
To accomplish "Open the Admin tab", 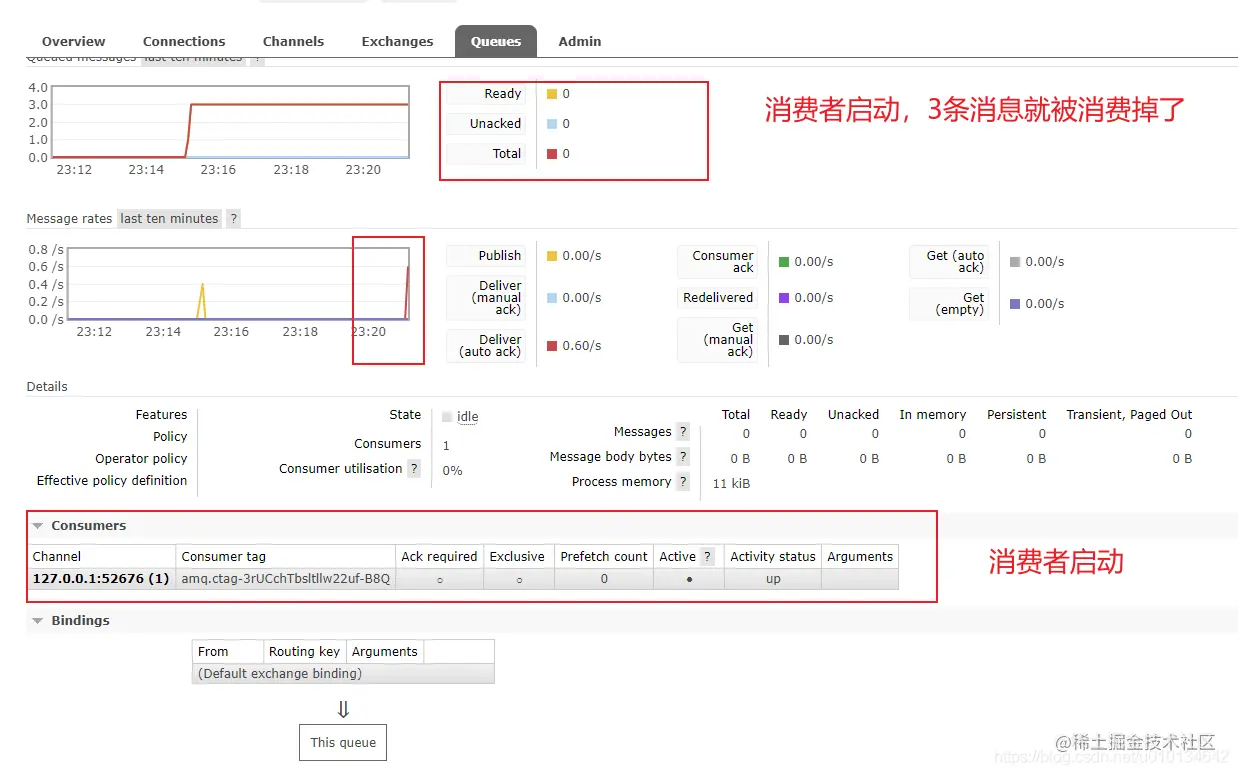I will (580, 41).
